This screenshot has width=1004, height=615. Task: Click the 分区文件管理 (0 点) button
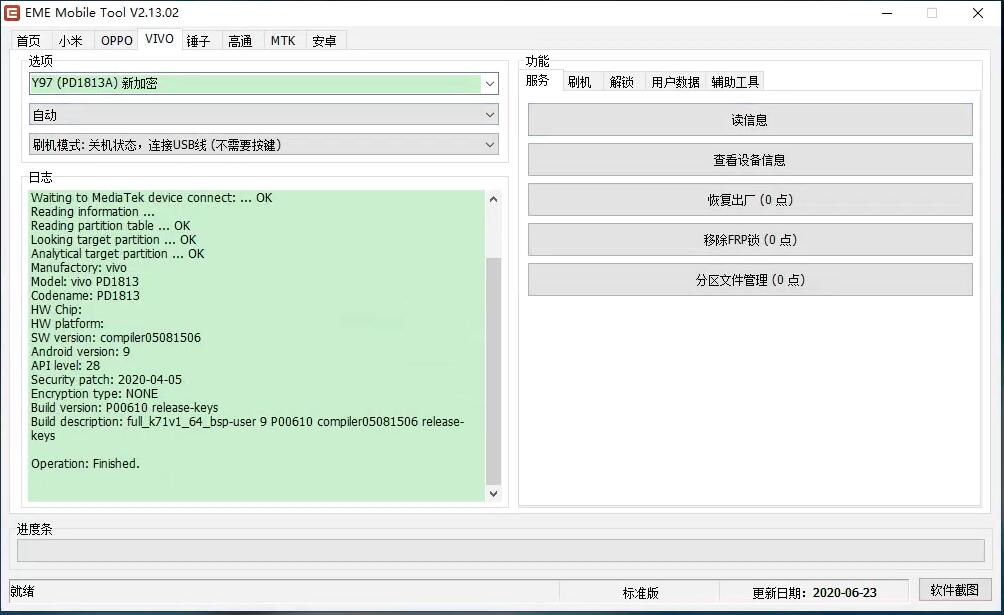(x=750, y=280)
